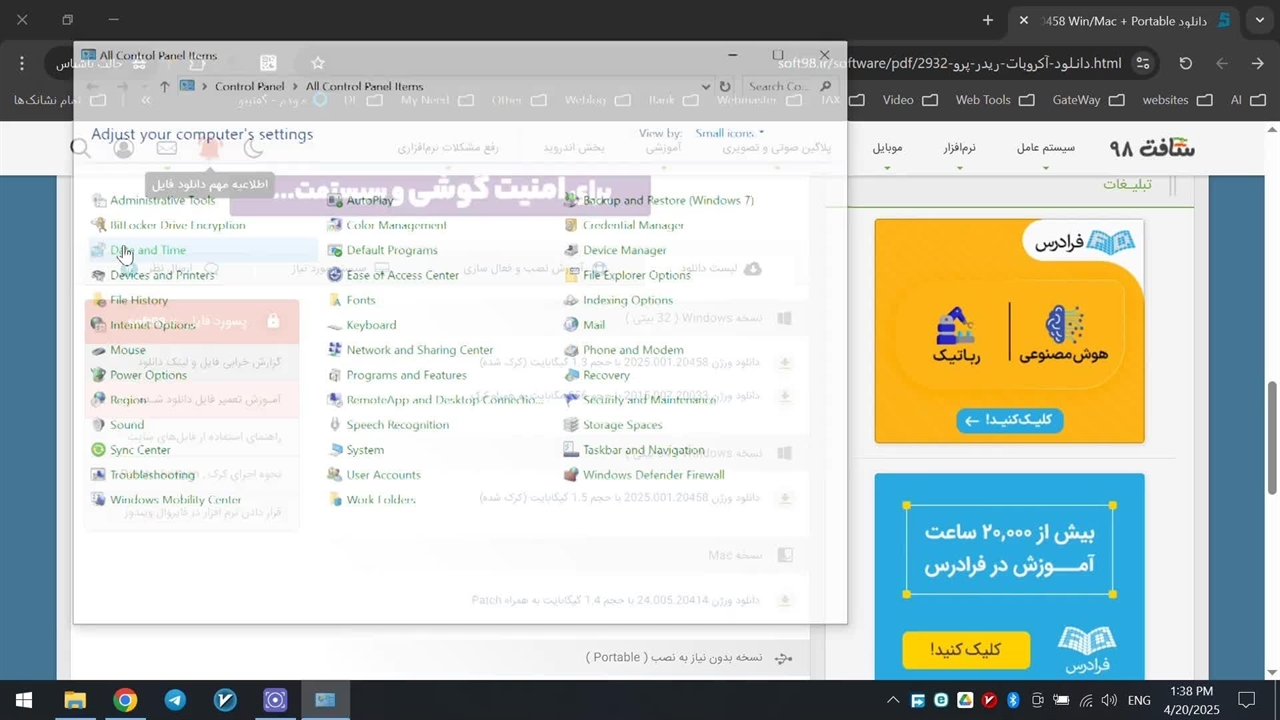Focus the Search Control Panel field
The image size is (1280, 720).
click(x=790, y=86)
